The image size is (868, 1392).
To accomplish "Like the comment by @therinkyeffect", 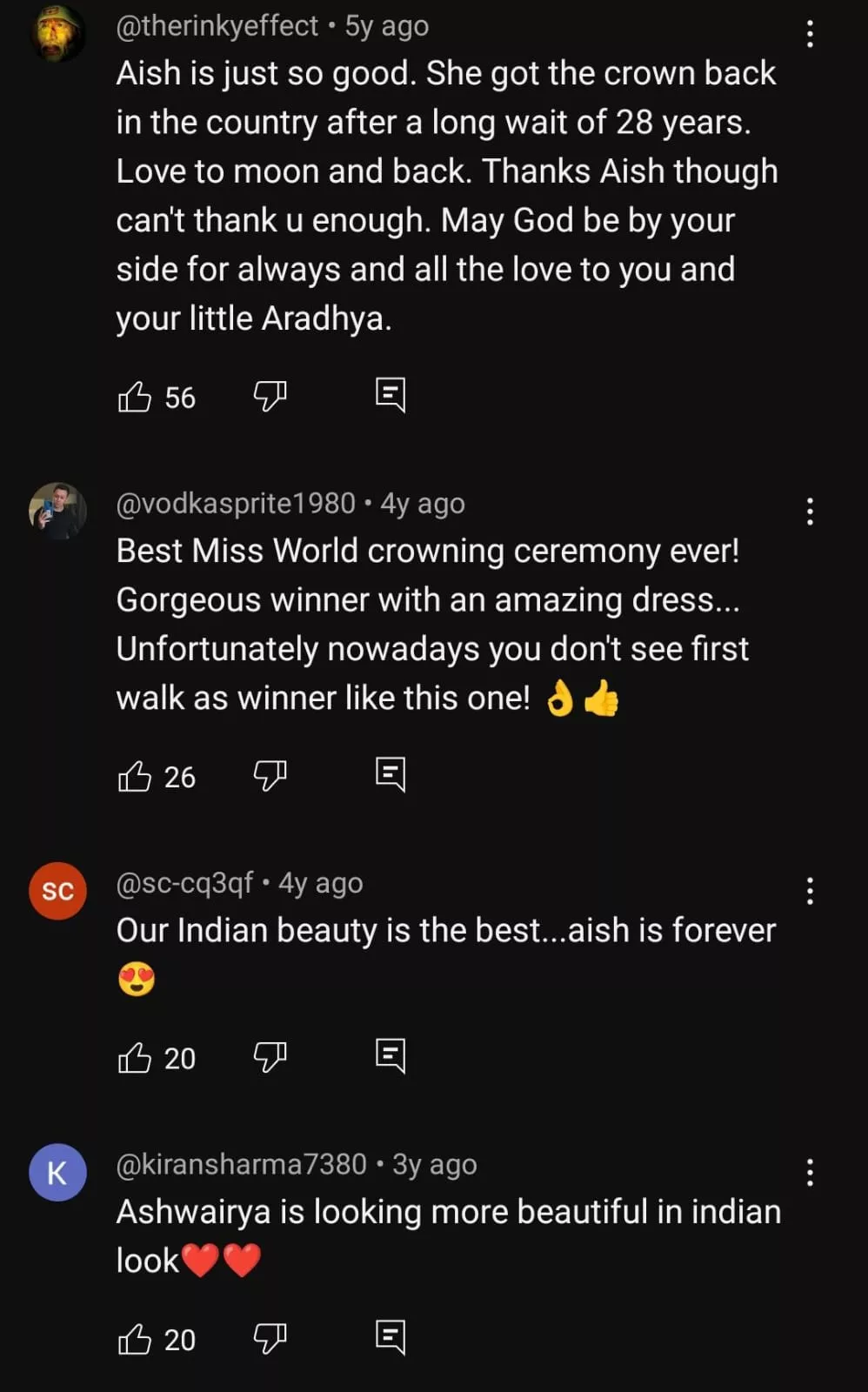I will click(135, 397).
